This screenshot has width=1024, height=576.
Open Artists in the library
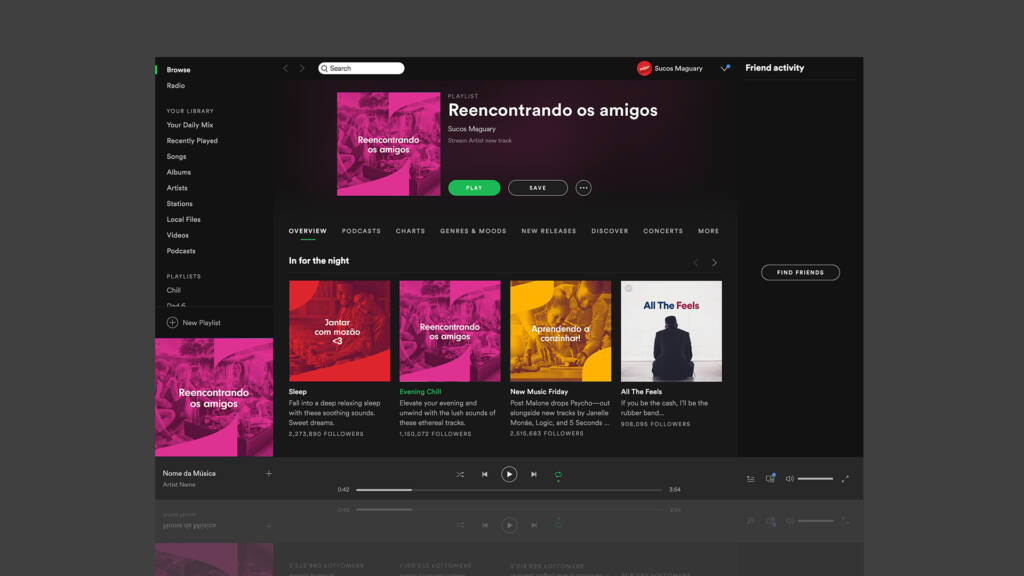tap(177, 188)
